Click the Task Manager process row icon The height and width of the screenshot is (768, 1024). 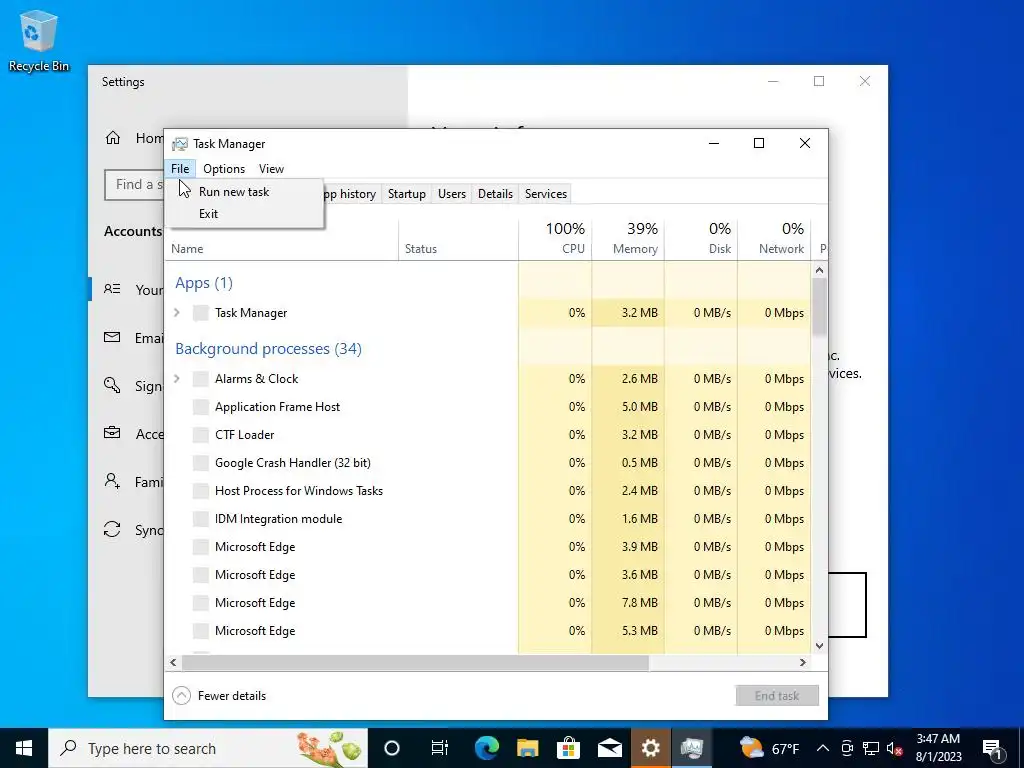click(201, 313)
